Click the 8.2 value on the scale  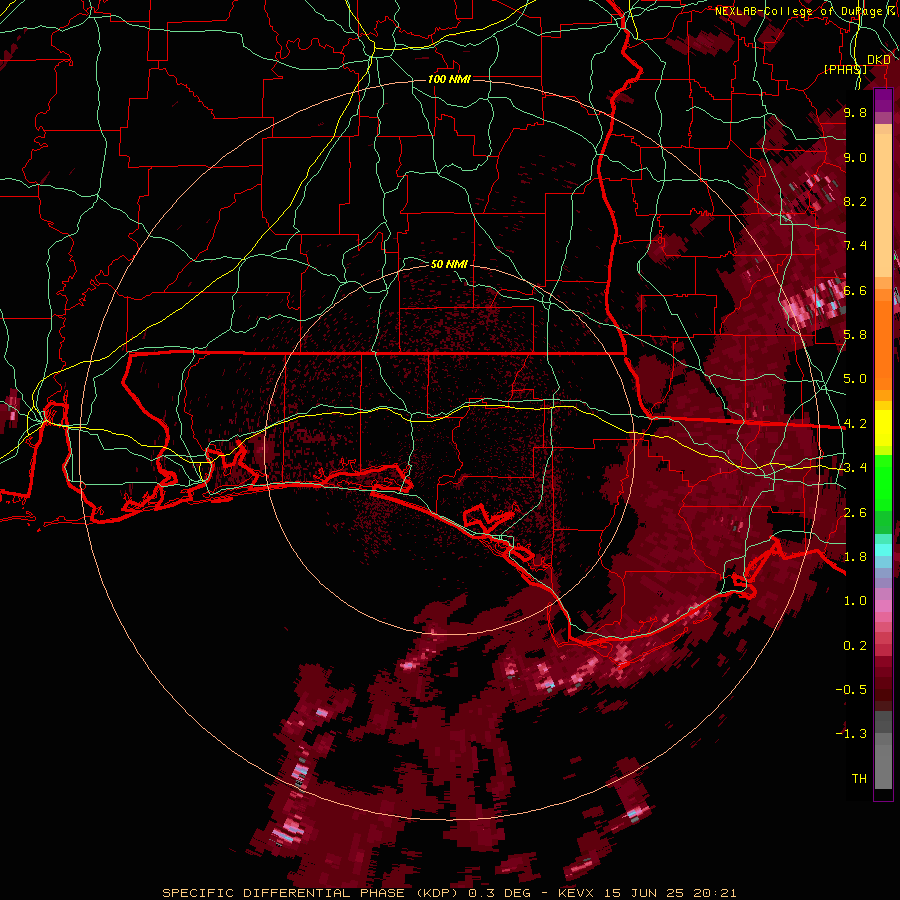pyautogui.click(x=855, y=201)
